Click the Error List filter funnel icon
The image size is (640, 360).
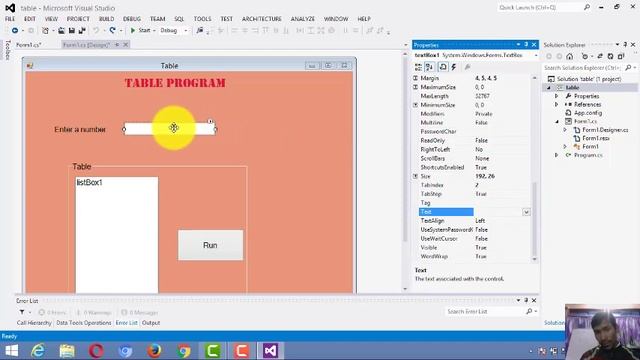22,312
